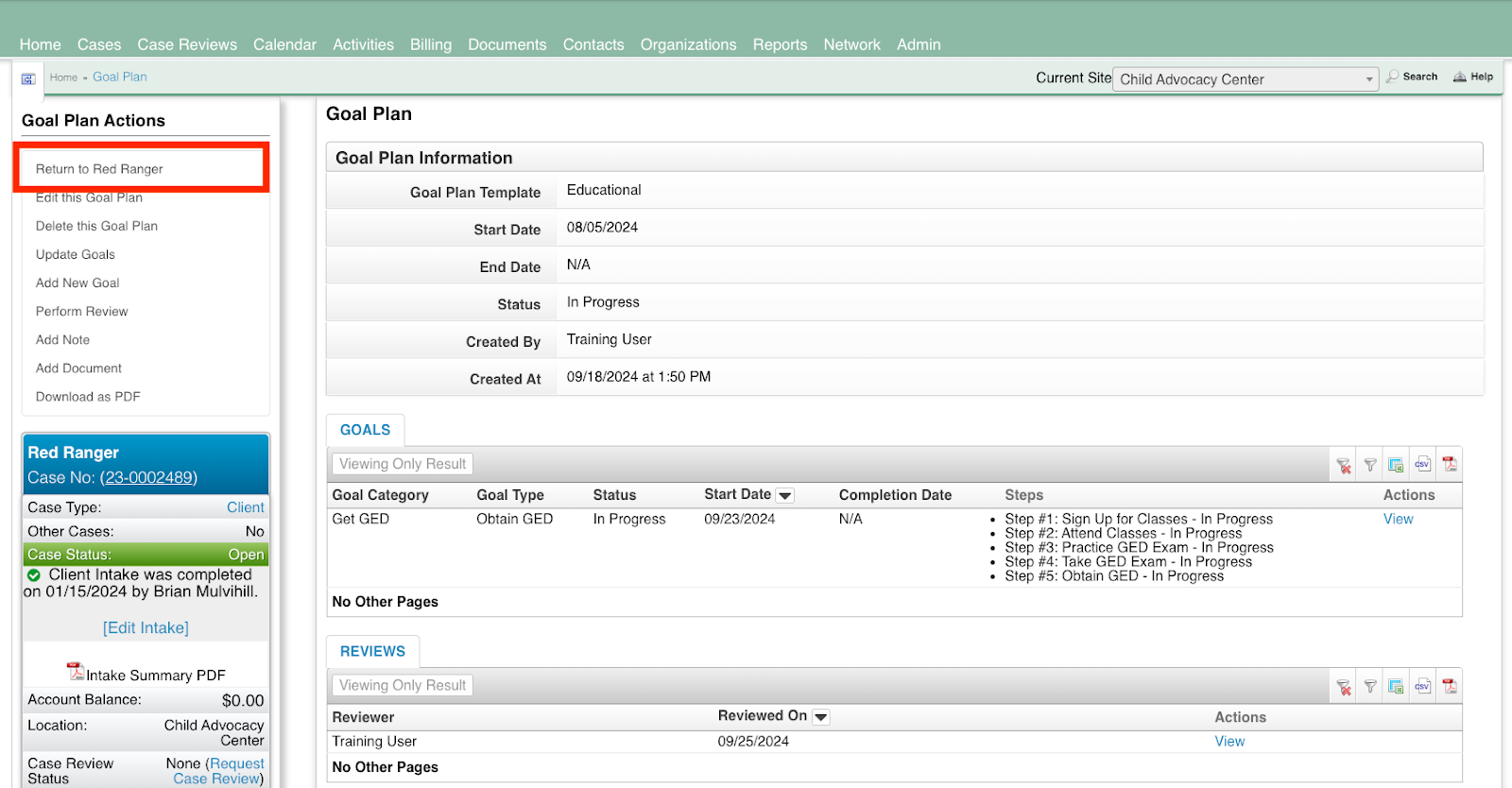
Task: Select the GOALS tab
Action: pos(365,430)
